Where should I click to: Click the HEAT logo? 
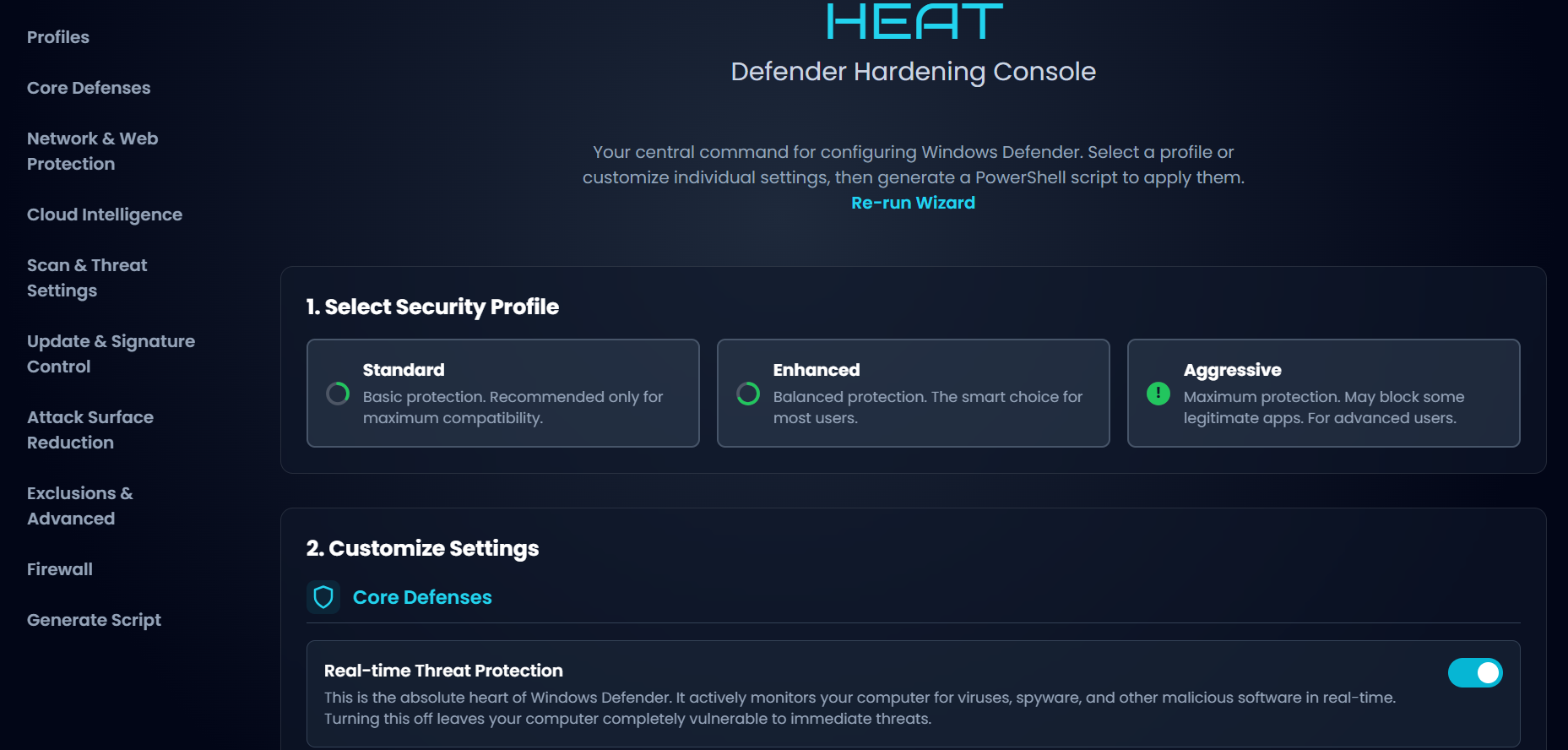click(x=914, y=22)
